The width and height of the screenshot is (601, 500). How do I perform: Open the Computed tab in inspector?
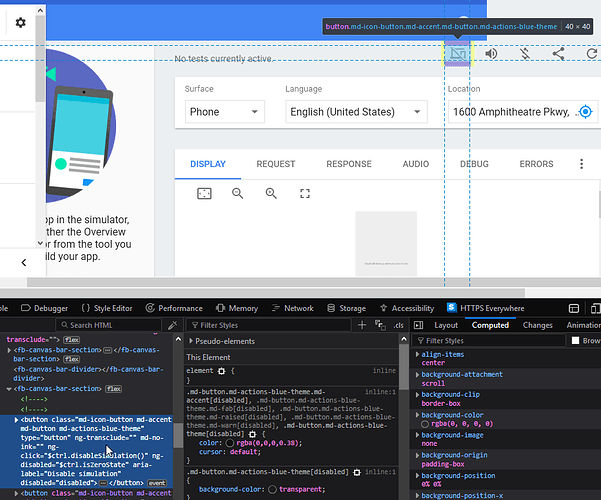pos(490,325)
